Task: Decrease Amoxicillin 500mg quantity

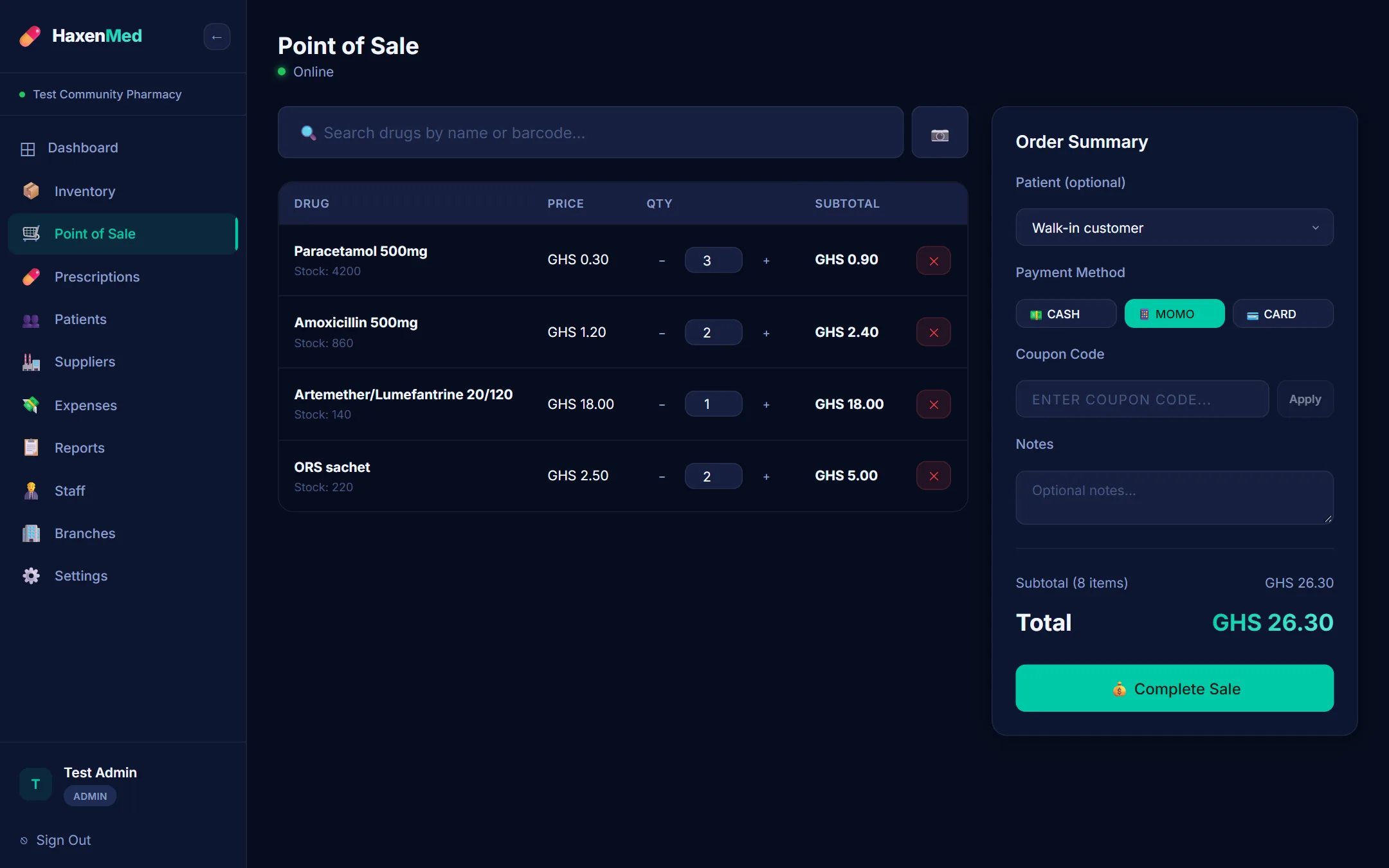Action: click(x=662, y=332)
